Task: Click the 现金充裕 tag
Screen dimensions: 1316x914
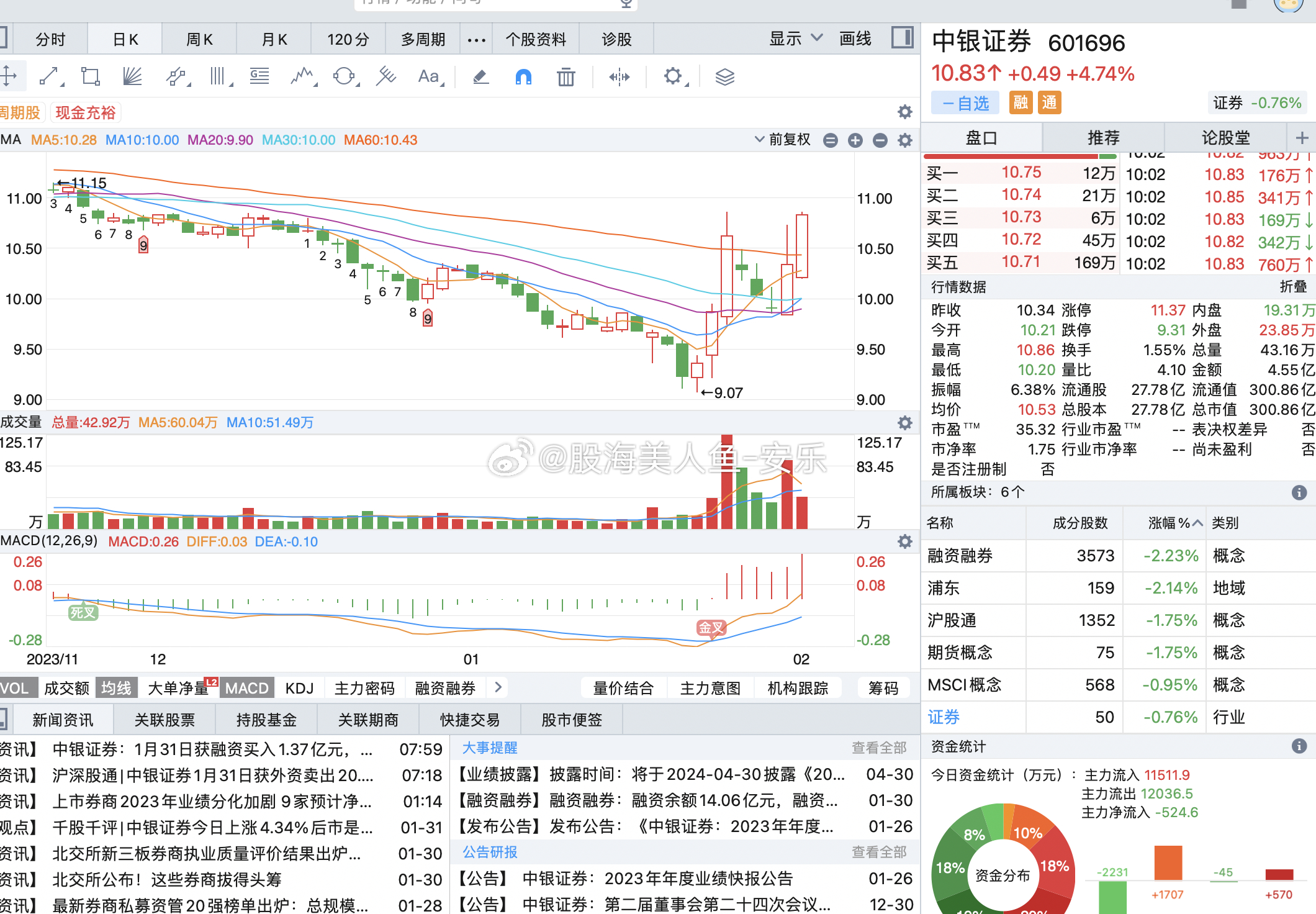Action: pyautogui.click(x=86, y=112)
